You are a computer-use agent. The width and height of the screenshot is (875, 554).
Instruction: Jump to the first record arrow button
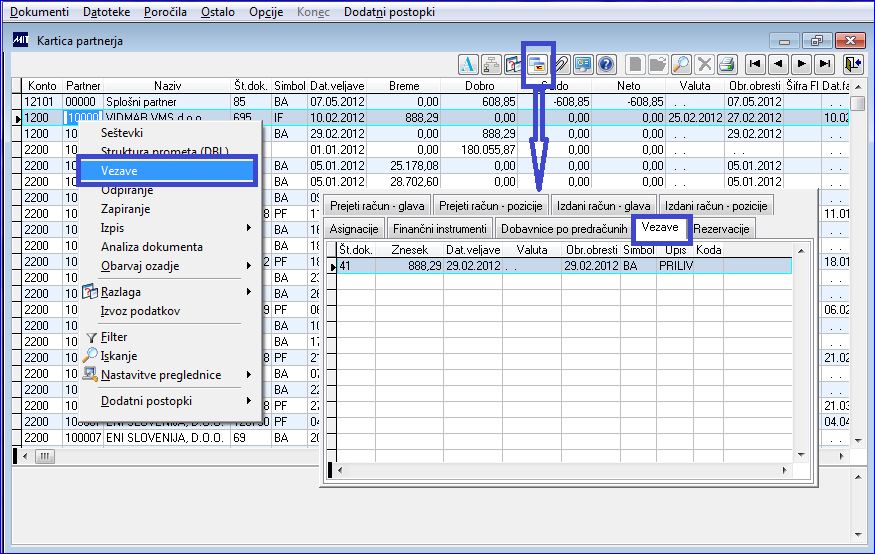coord(755,65)
